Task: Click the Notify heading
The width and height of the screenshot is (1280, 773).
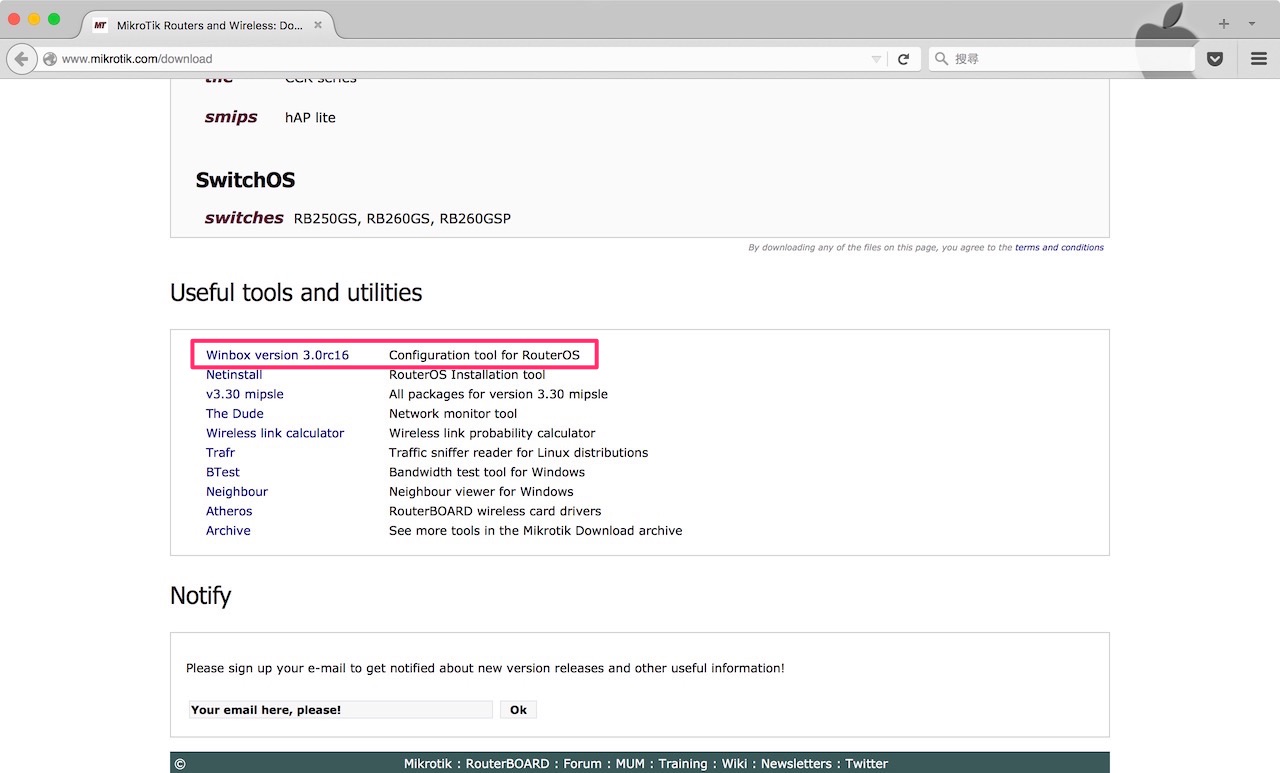Action: click(x=200, y=596)
